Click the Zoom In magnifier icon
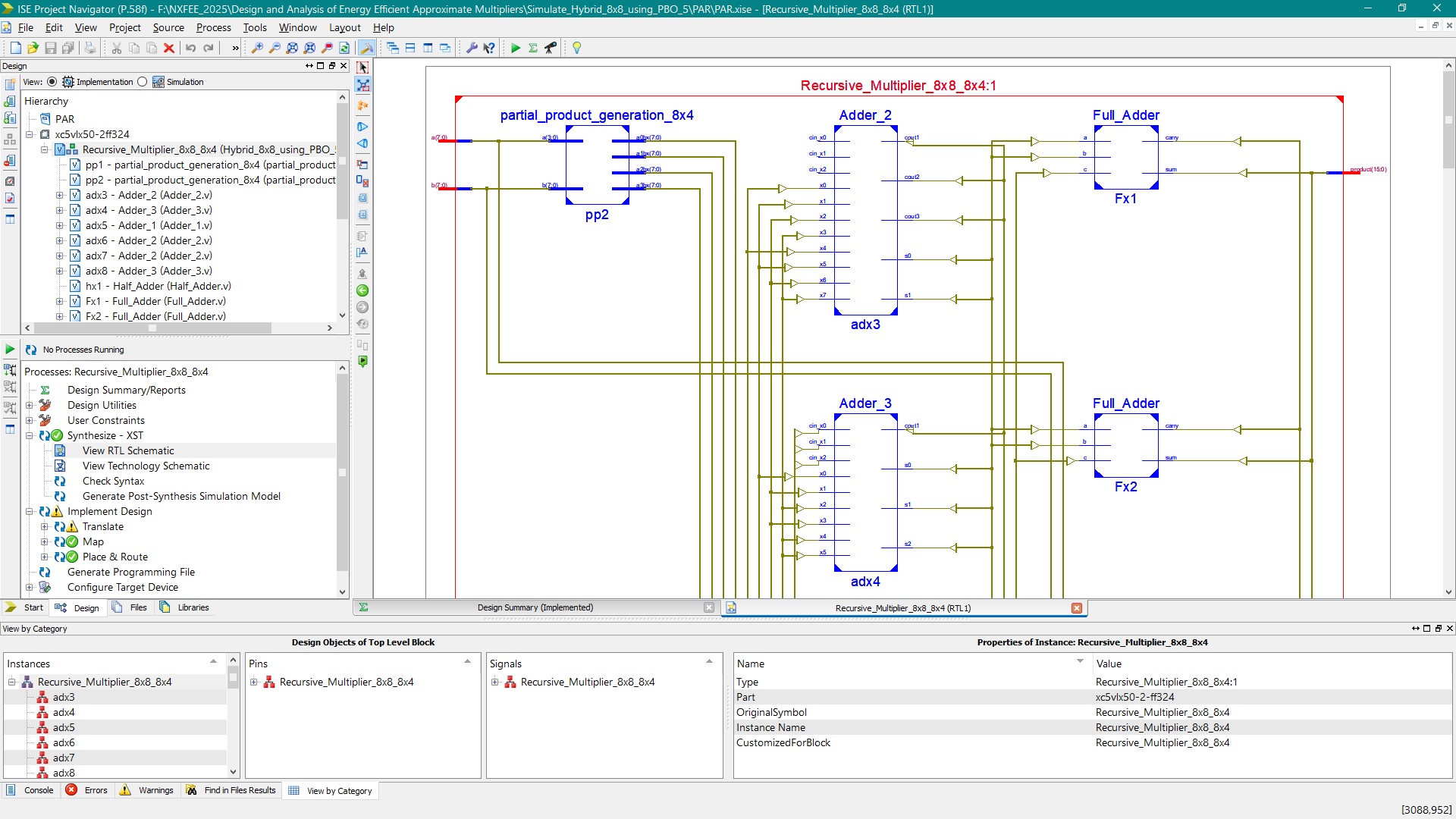1456x819 pixels. pyautogui.click(x=257, y=48)
